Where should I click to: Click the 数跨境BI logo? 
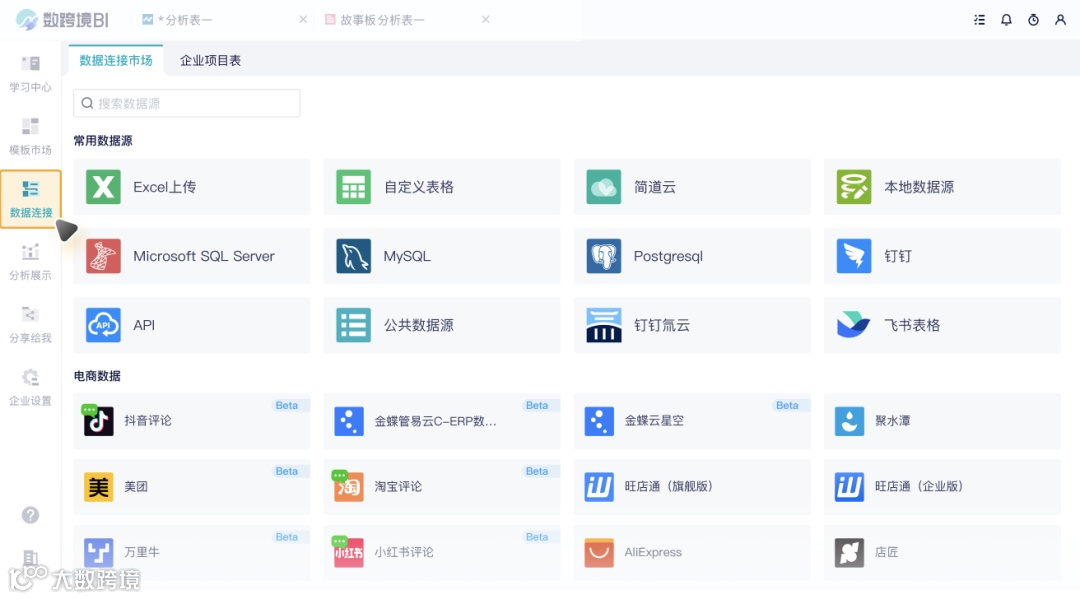click(62, 20)
